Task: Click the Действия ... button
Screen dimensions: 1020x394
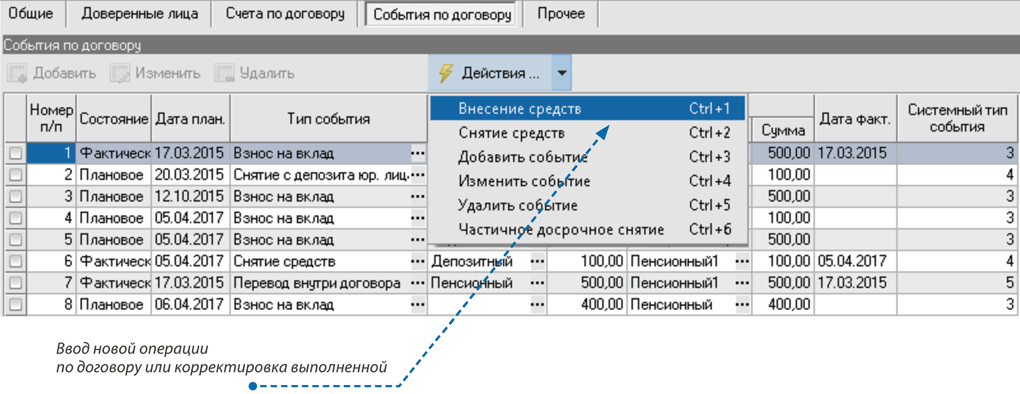Action: 490,73
